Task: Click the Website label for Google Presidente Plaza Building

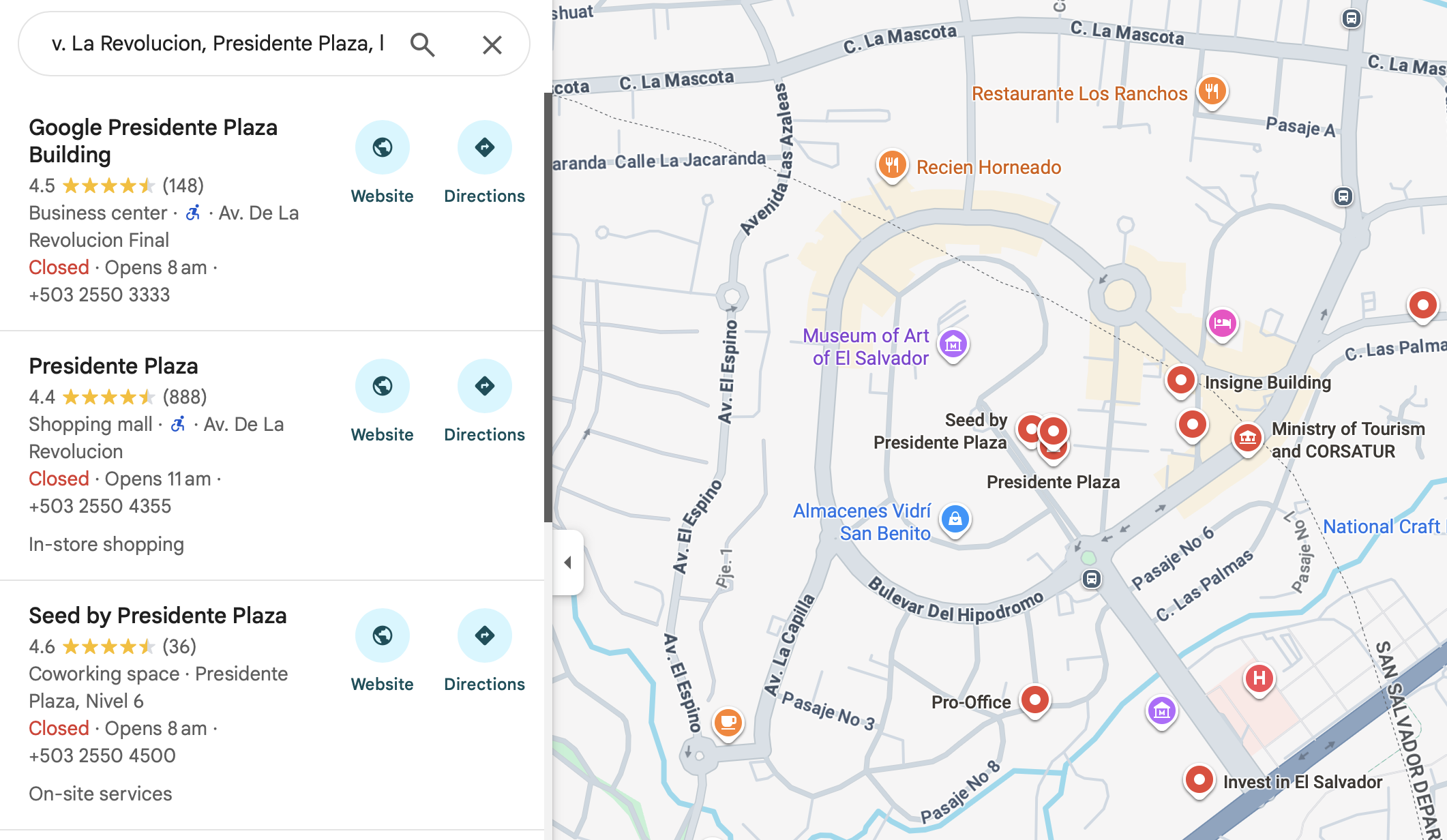Action: 382,196
